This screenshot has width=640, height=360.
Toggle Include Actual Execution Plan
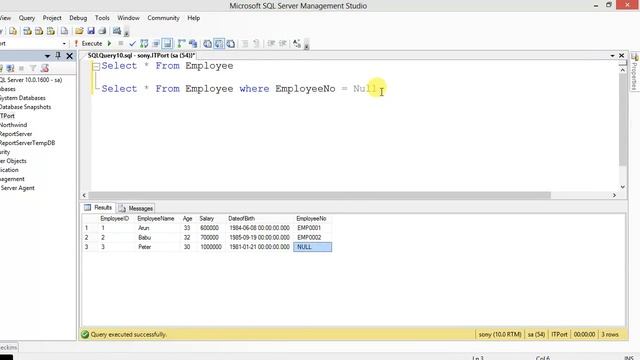coord(181,43)
